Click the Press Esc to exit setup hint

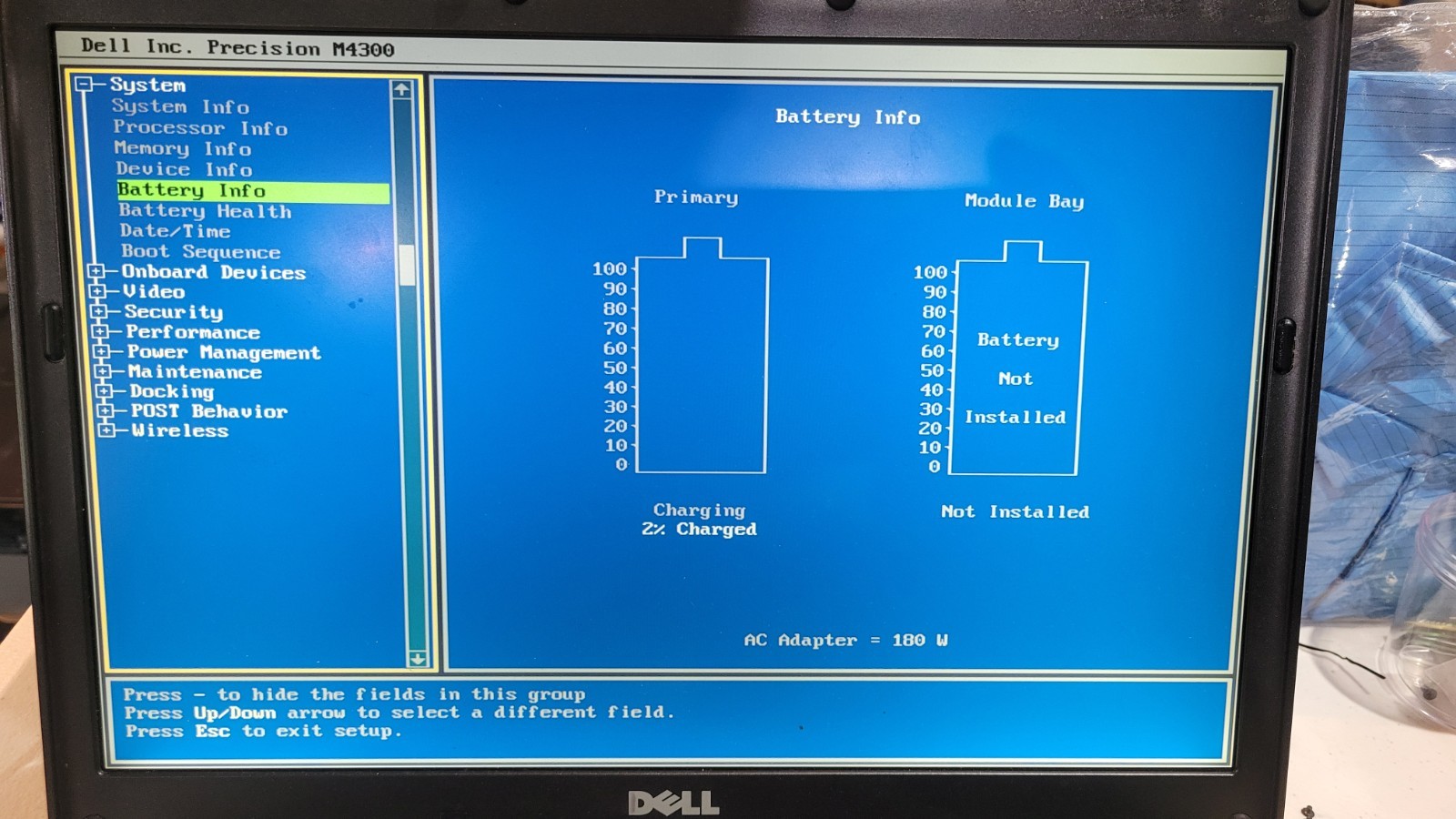pos(263,731)
